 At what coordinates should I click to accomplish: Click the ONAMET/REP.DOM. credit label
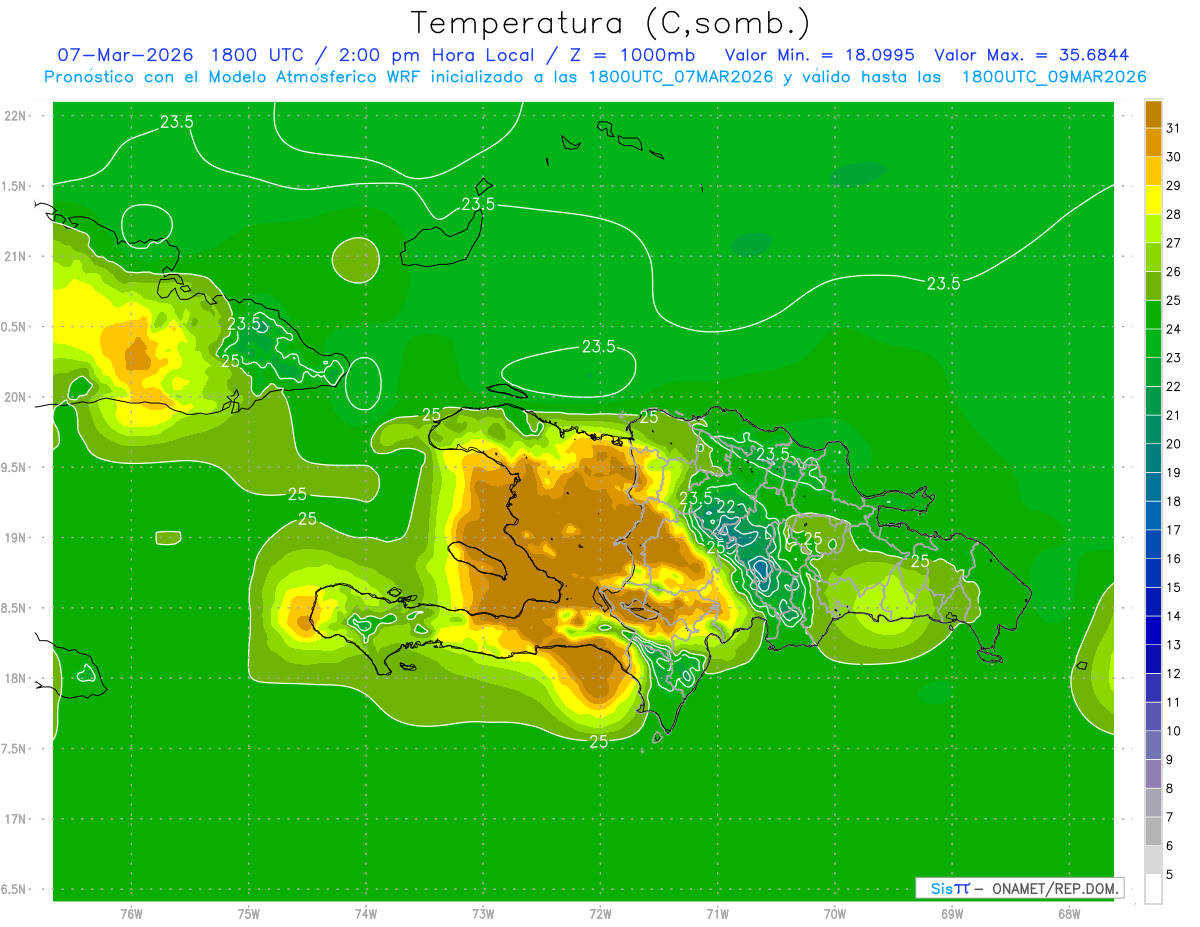pyautogui.click(x=1057, y=888)
